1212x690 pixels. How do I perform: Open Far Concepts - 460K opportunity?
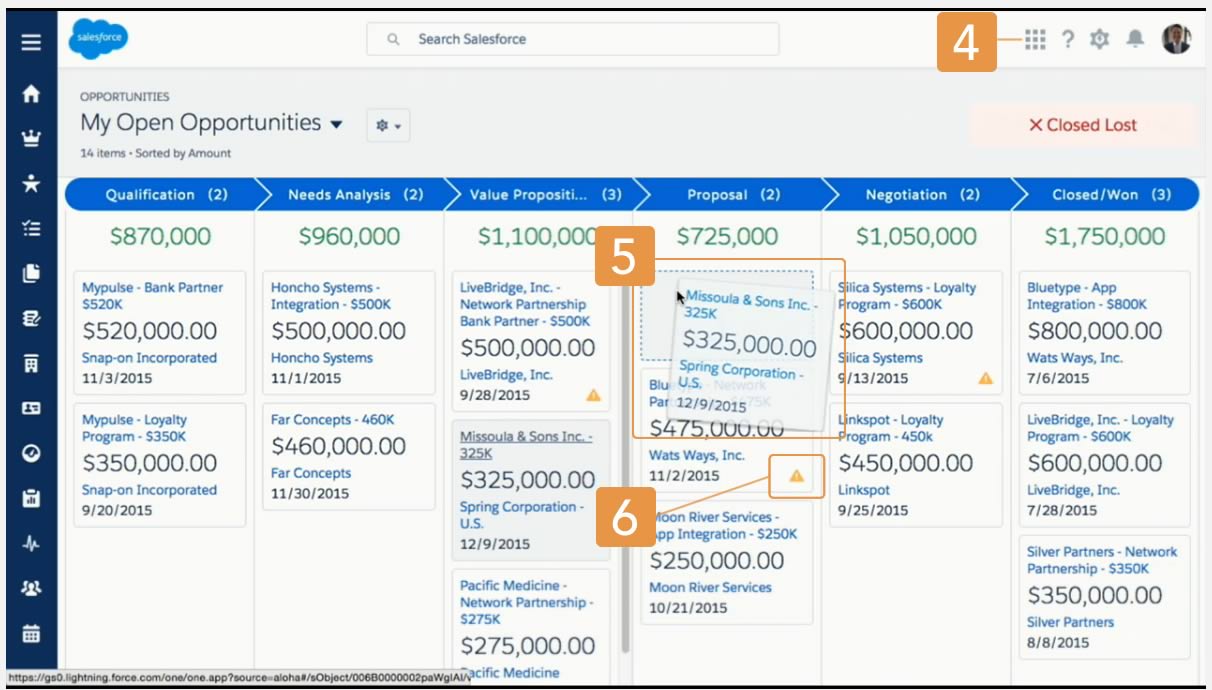click(332, 420)
